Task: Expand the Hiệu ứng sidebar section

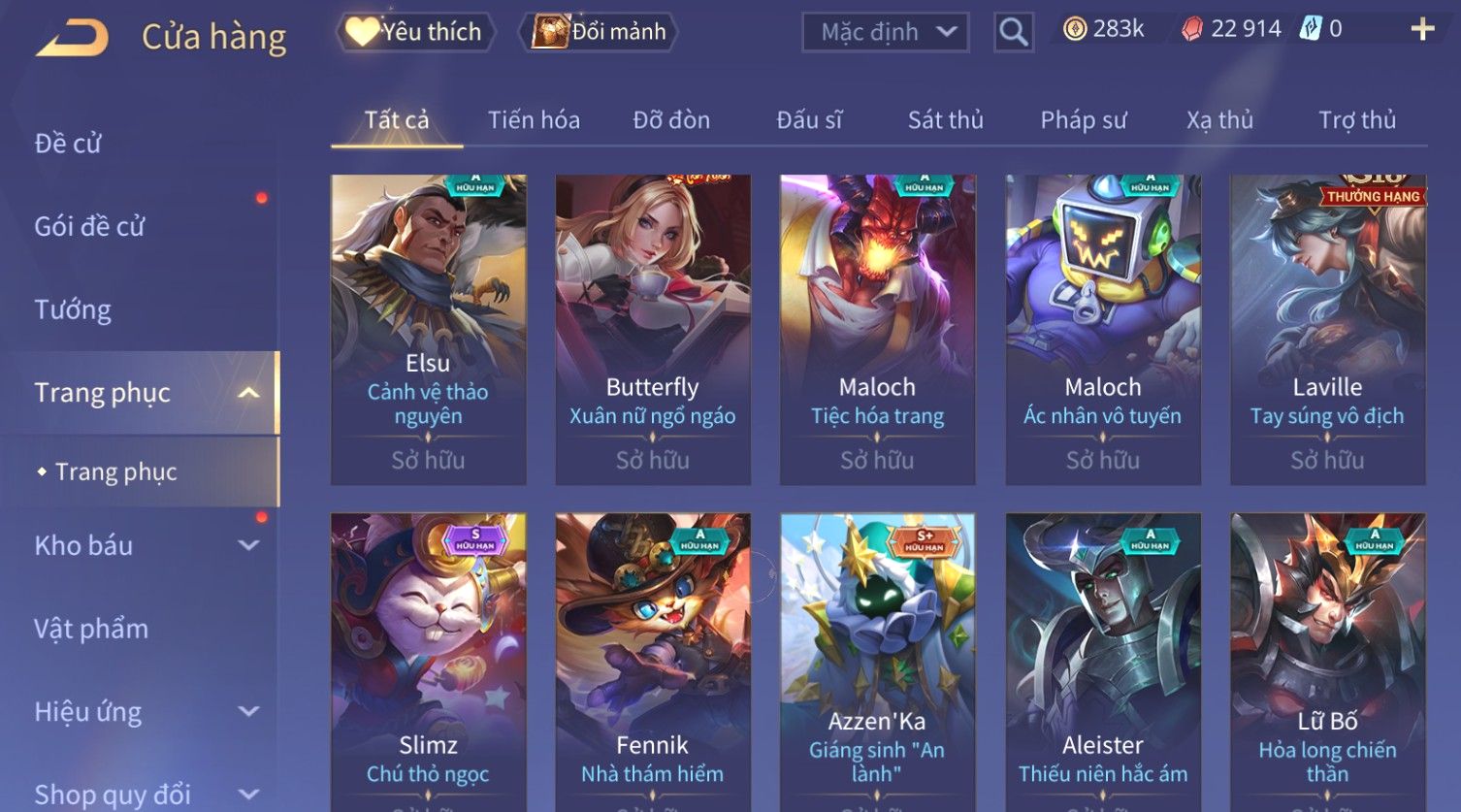Action: (x=248, y=711)
